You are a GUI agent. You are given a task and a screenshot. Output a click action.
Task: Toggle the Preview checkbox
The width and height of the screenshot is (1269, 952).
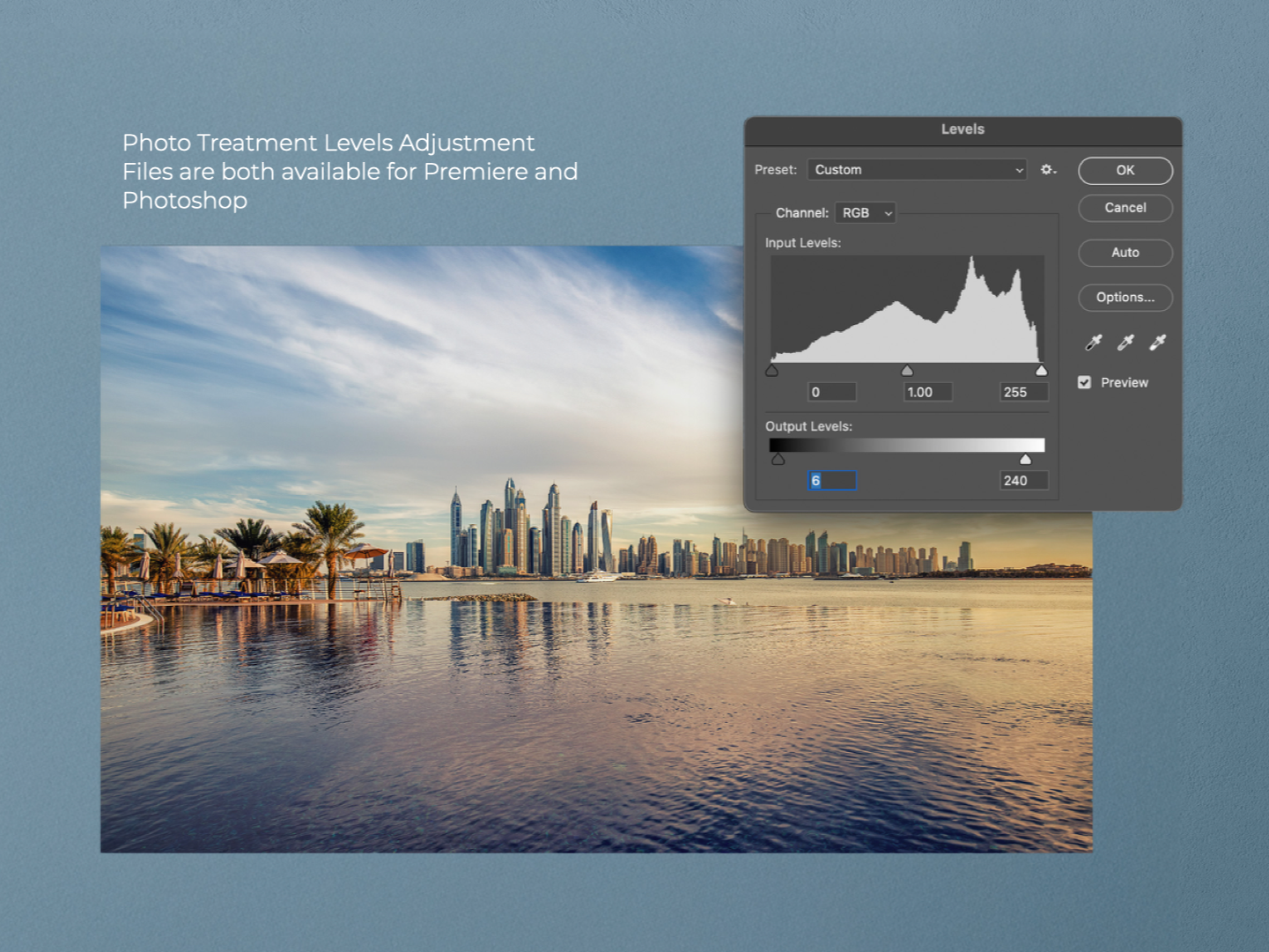point(1085,382)
